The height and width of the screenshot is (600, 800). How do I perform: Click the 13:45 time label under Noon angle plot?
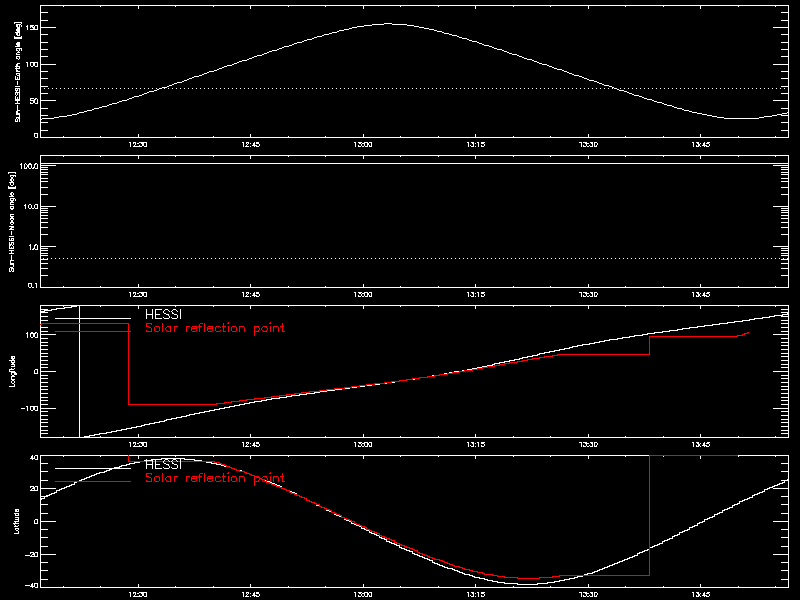coord(701,295)
